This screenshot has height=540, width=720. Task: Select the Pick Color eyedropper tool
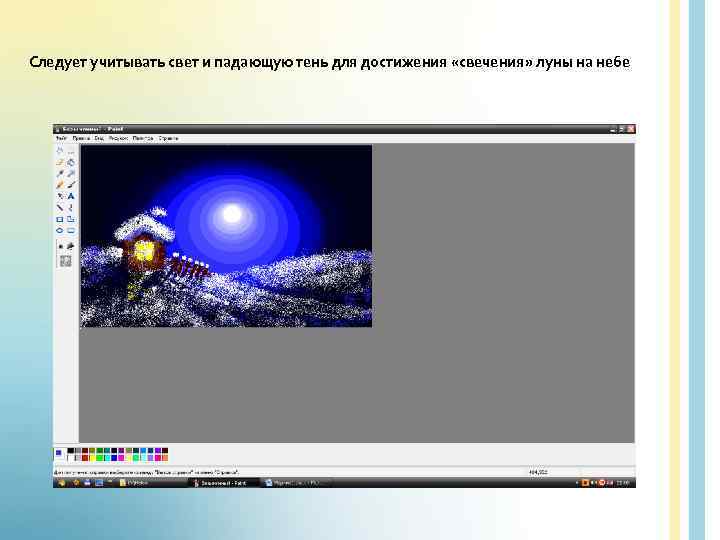pyautogui.click(x=60, y=174)
